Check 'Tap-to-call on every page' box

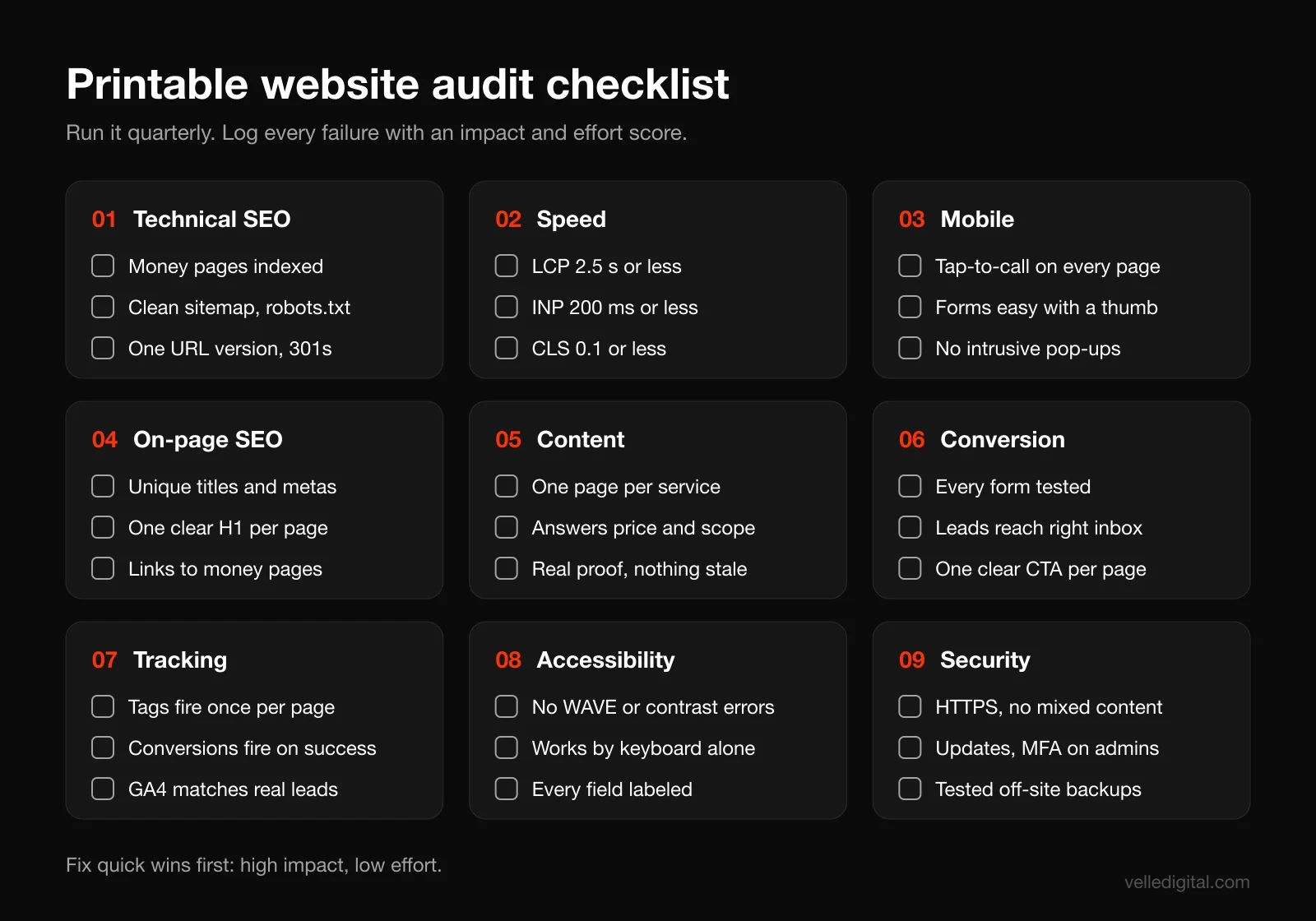click(x=910, y=266)
